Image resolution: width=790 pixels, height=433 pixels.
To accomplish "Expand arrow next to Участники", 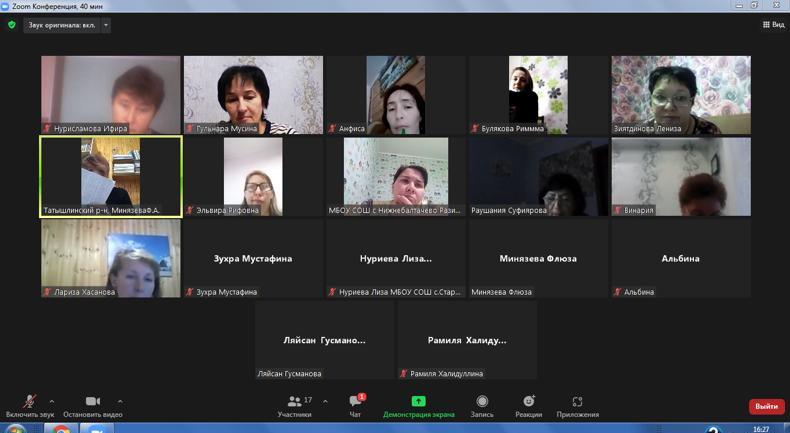I will click(x=325, y=402).
